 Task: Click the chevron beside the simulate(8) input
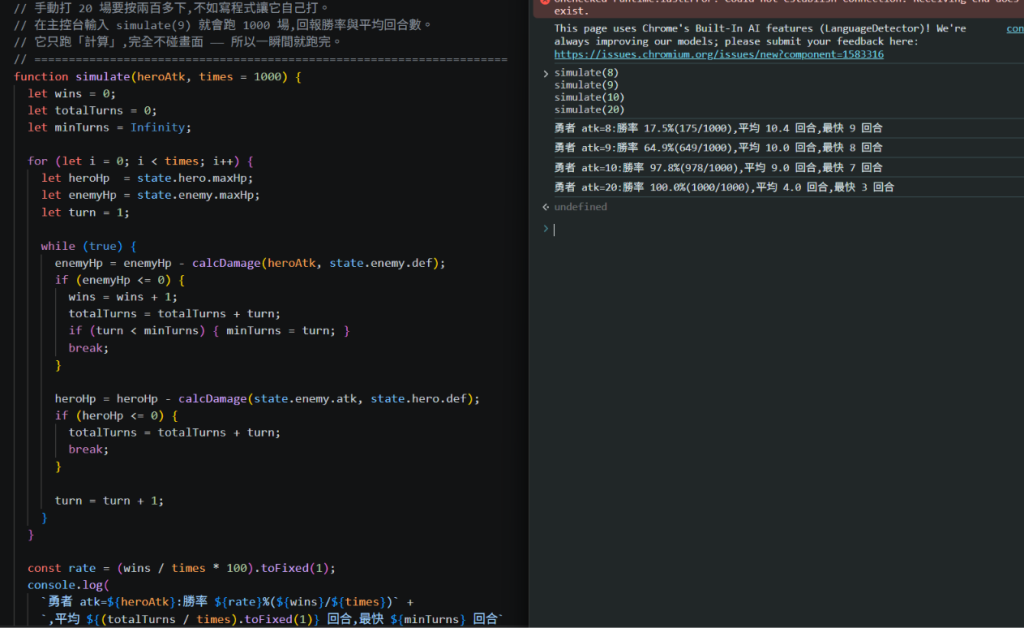pyautogui.click(x=545, y=73)
